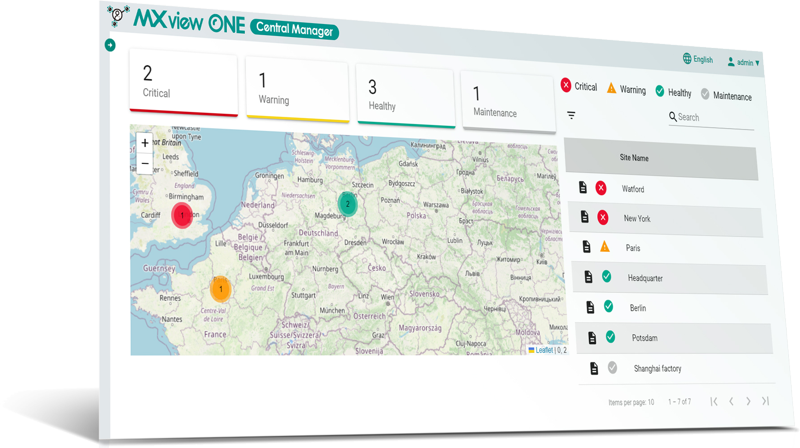800x448 pixels.
Task: Select the Maintenance summary card
Action: point(508,102)
